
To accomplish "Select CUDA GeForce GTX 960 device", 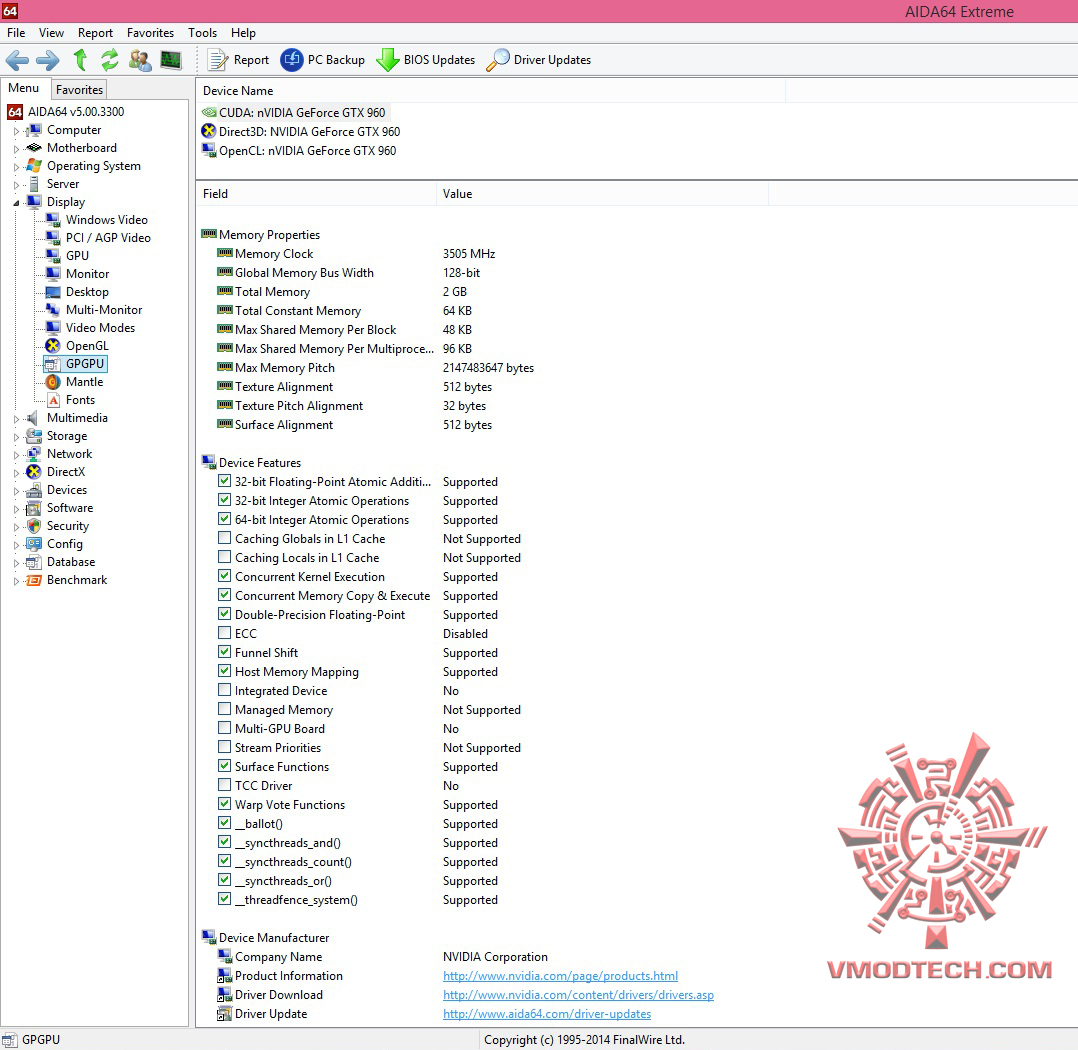I will click(x=294, y=113).
